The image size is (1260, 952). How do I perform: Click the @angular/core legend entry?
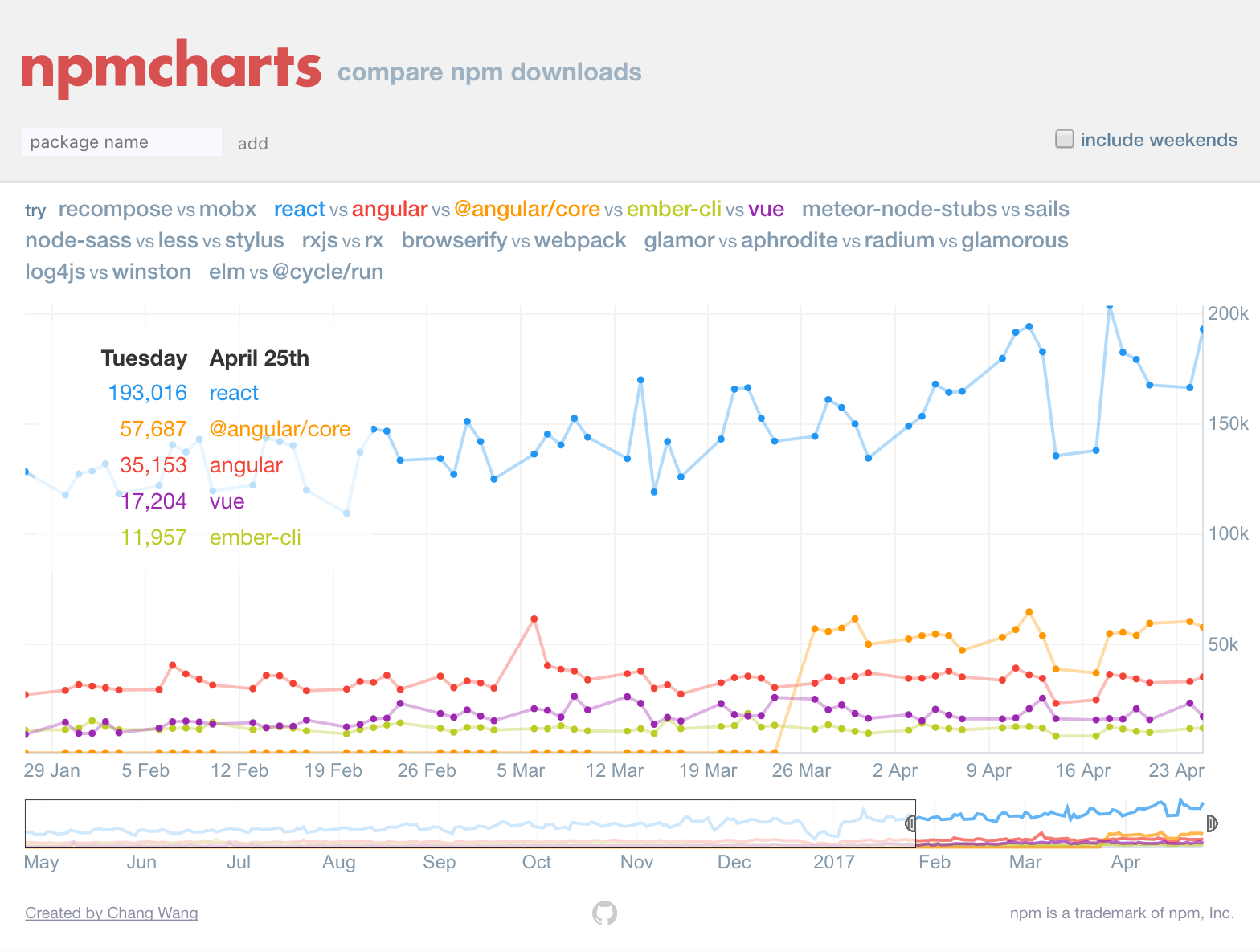tap(280, 429)
